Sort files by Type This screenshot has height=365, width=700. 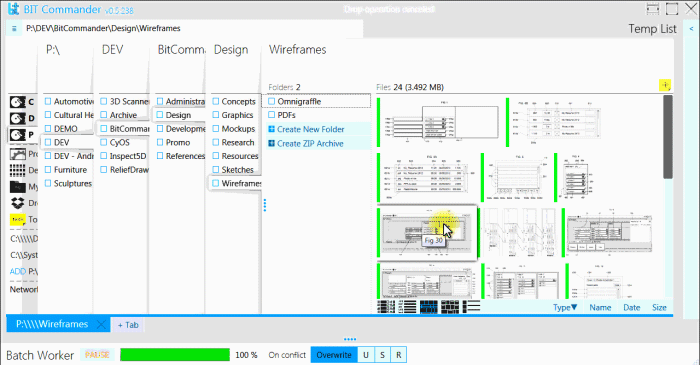565,307
